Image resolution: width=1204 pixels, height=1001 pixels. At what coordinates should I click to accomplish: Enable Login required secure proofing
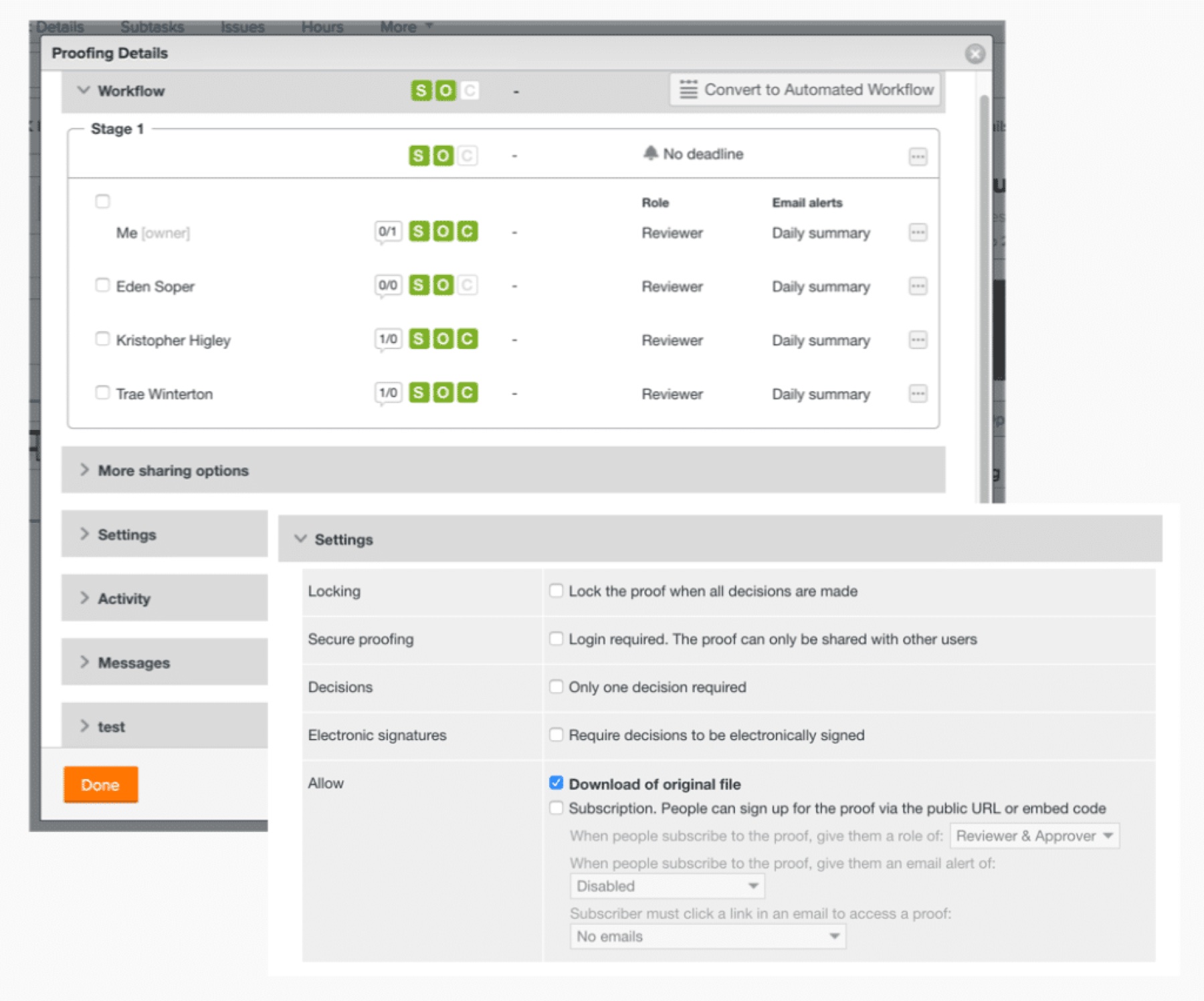[x=556, y=639]
